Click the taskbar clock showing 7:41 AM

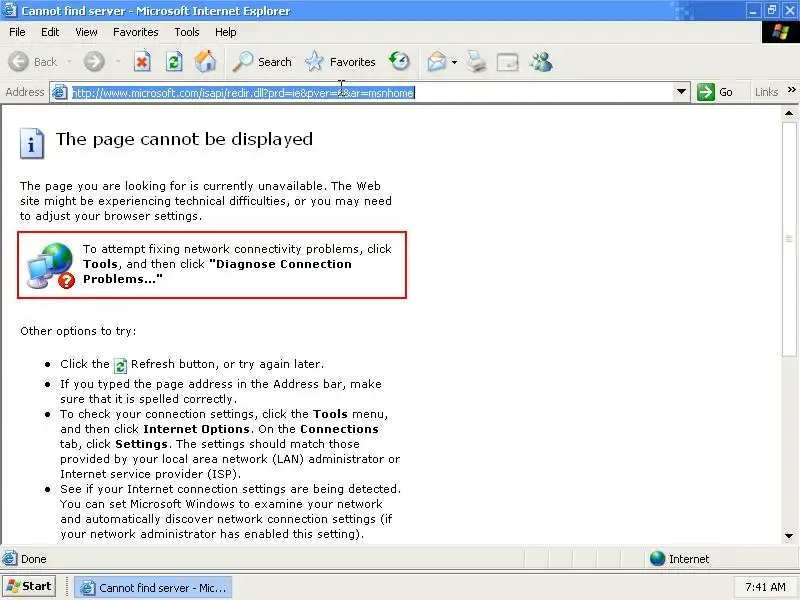[x=765, y=587]
